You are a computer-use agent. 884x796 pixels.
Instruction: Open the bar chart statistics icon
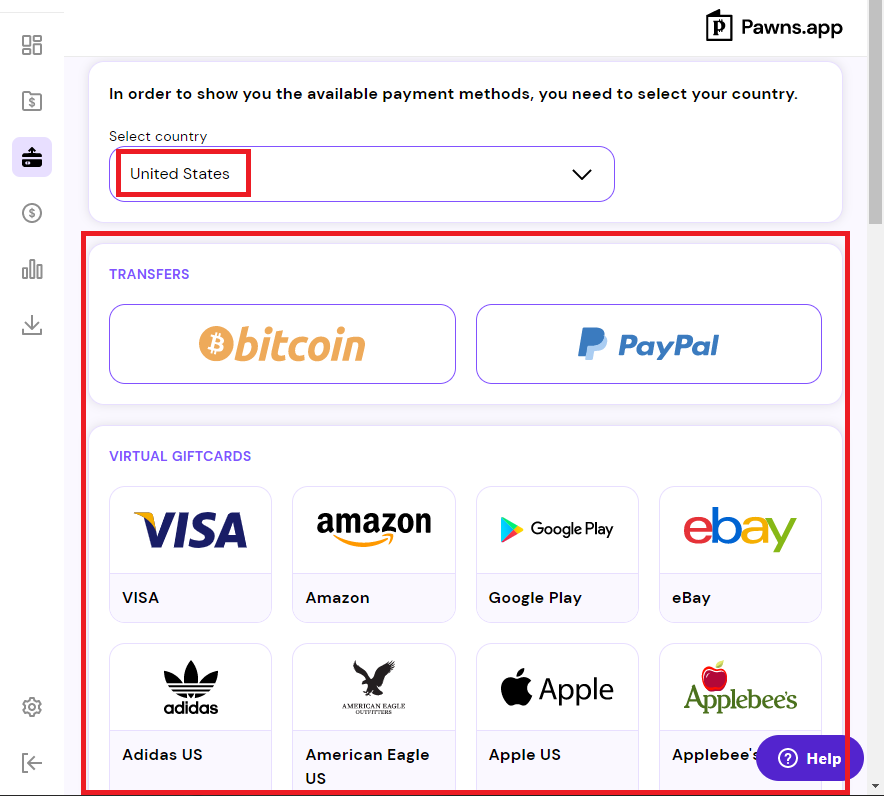(x=32, y=269)
